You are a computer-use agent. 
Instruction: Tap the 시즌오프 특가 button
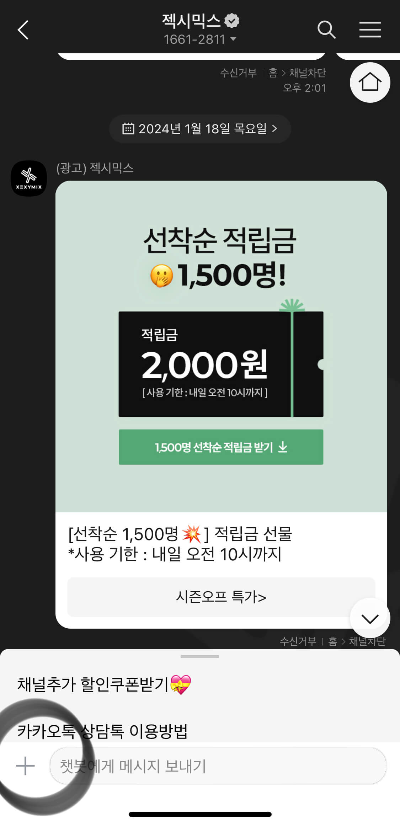pyautogui.click(x=221, y=597)
